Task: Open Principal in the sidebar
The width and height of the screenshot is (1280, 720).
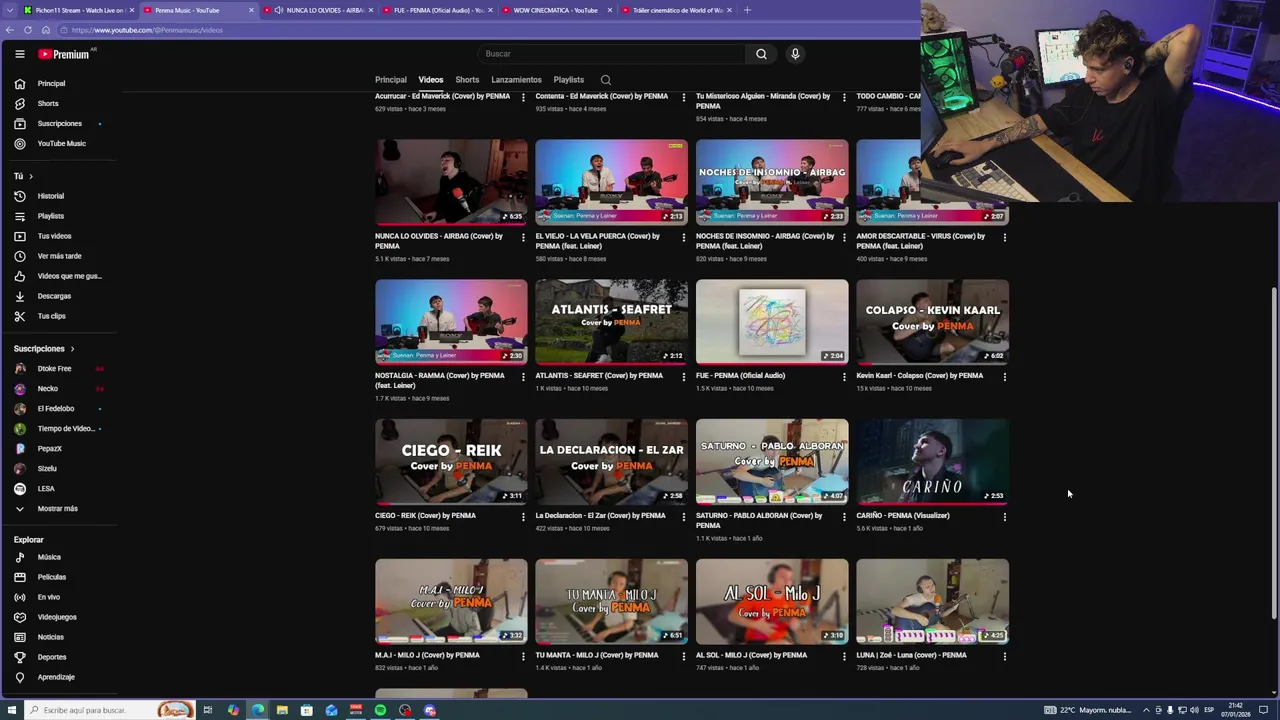Action: click(x=58, y=83)
